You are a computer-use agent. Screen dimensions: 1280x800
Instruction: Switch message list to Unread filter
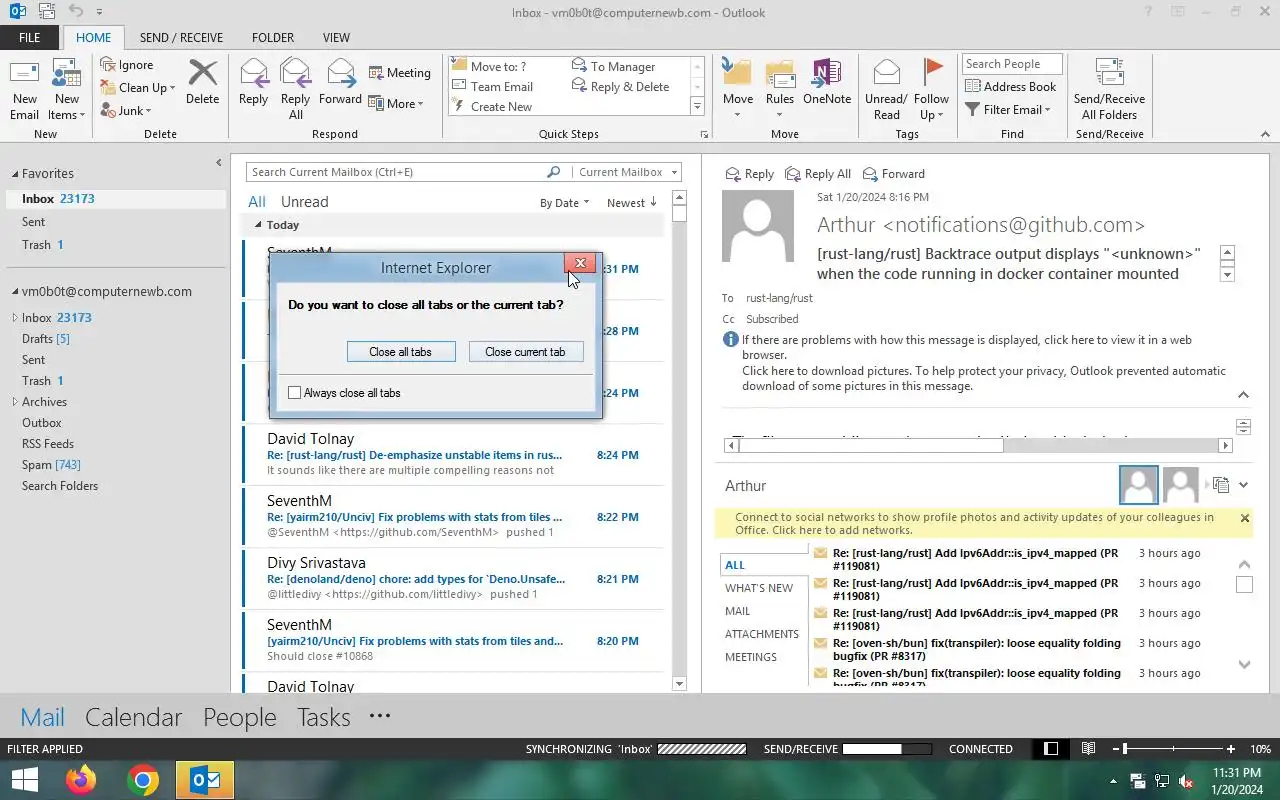[304, 202]
